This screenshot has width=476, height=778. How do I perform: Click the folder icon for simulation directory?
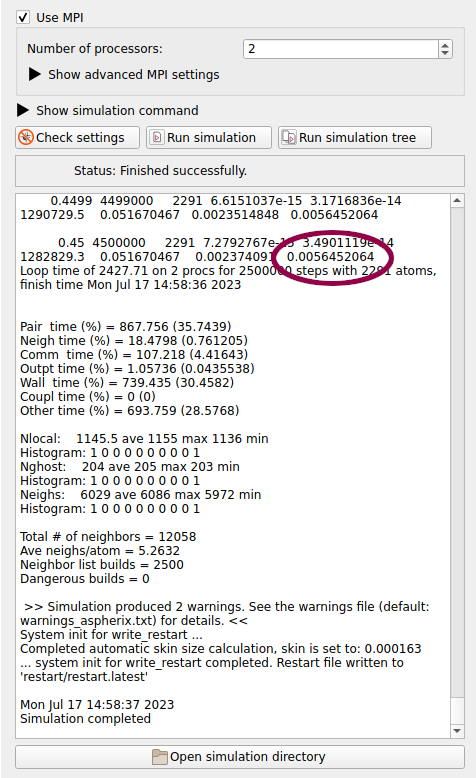(159, 757)
